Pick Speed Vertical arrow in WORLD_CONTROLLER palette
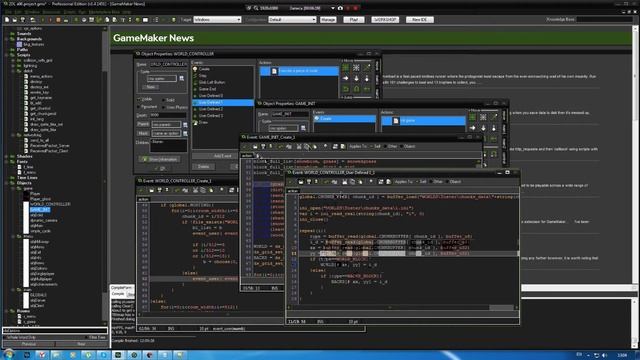Viewport: 640px width, 360px height. pos(356,78)
